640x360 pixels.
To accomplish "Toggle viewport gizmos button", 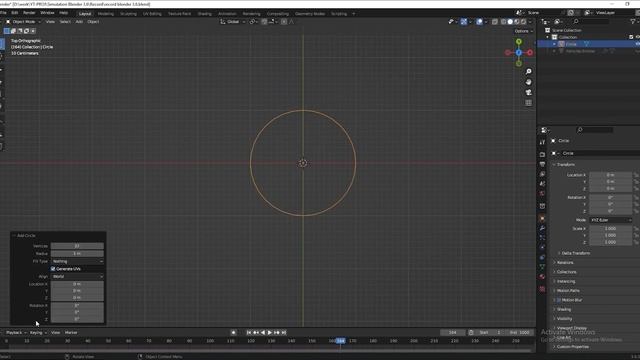I will (464, 22).
